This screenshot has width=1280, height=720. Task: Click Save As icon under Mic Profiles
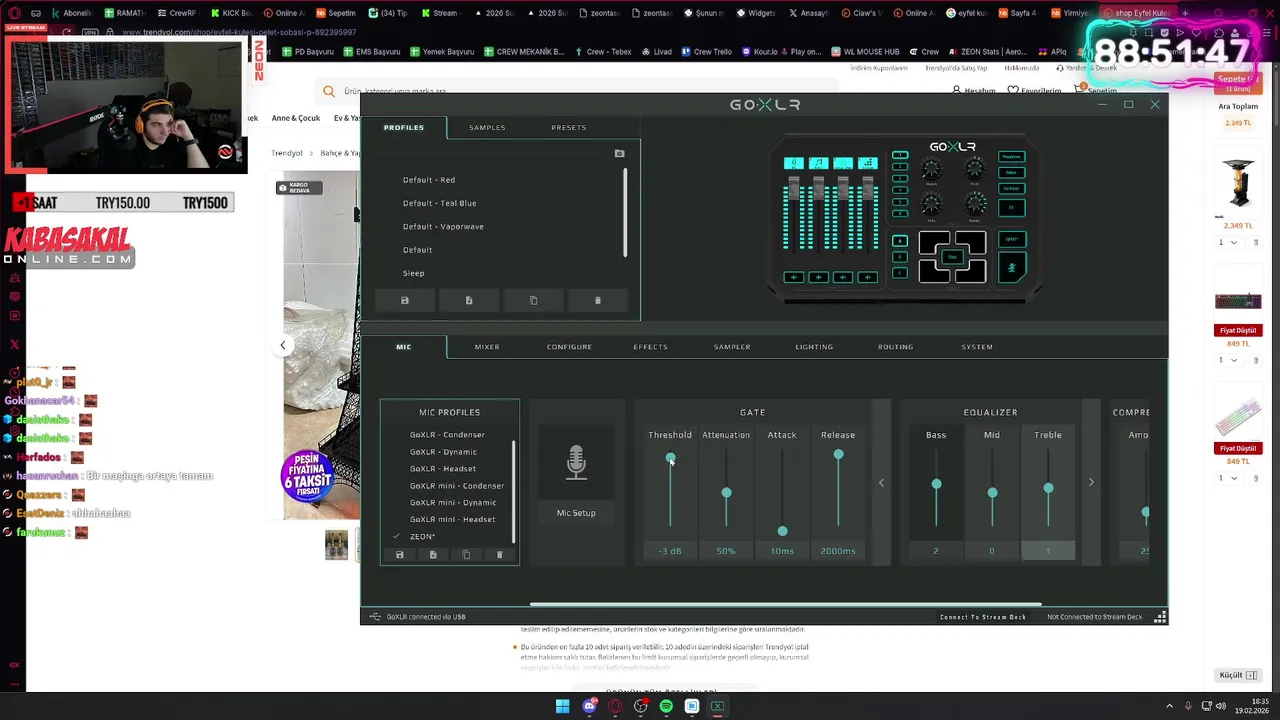point(433,554)
